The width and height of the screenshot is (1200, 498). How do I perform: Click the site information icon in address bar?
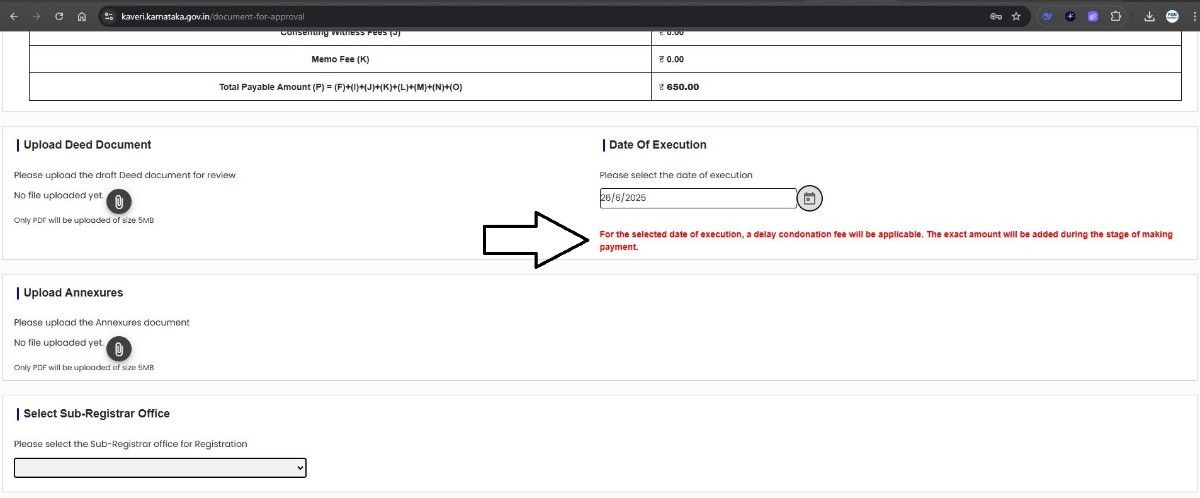click(x=110, y=17)
